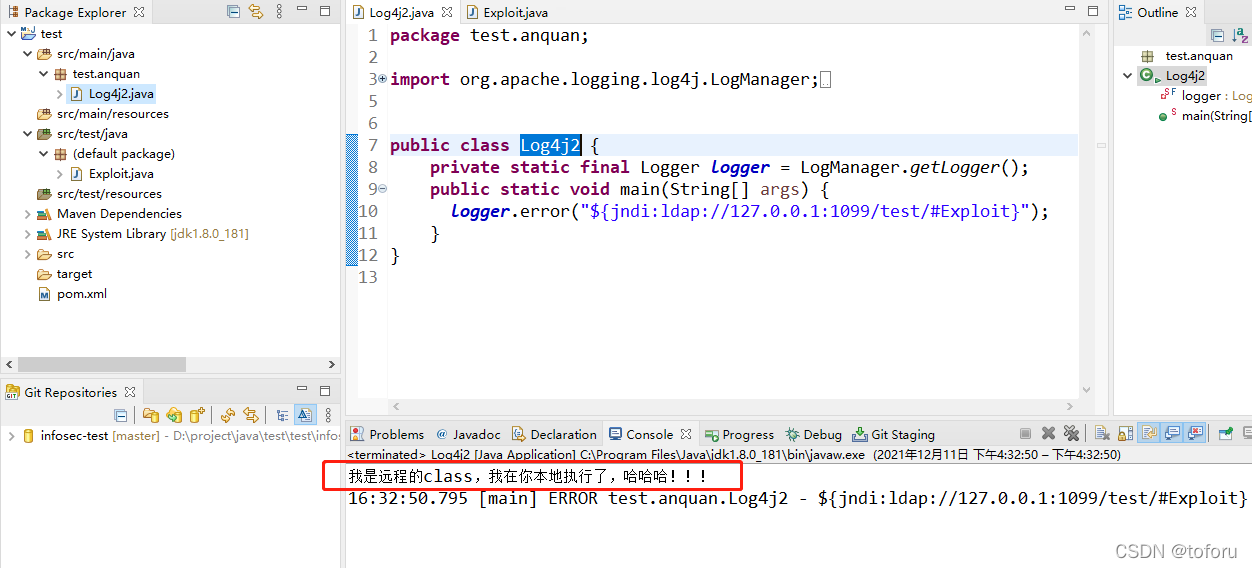1252x568 pixels.
Task: Select src/main/resources folder
Action: coord(102,114)
